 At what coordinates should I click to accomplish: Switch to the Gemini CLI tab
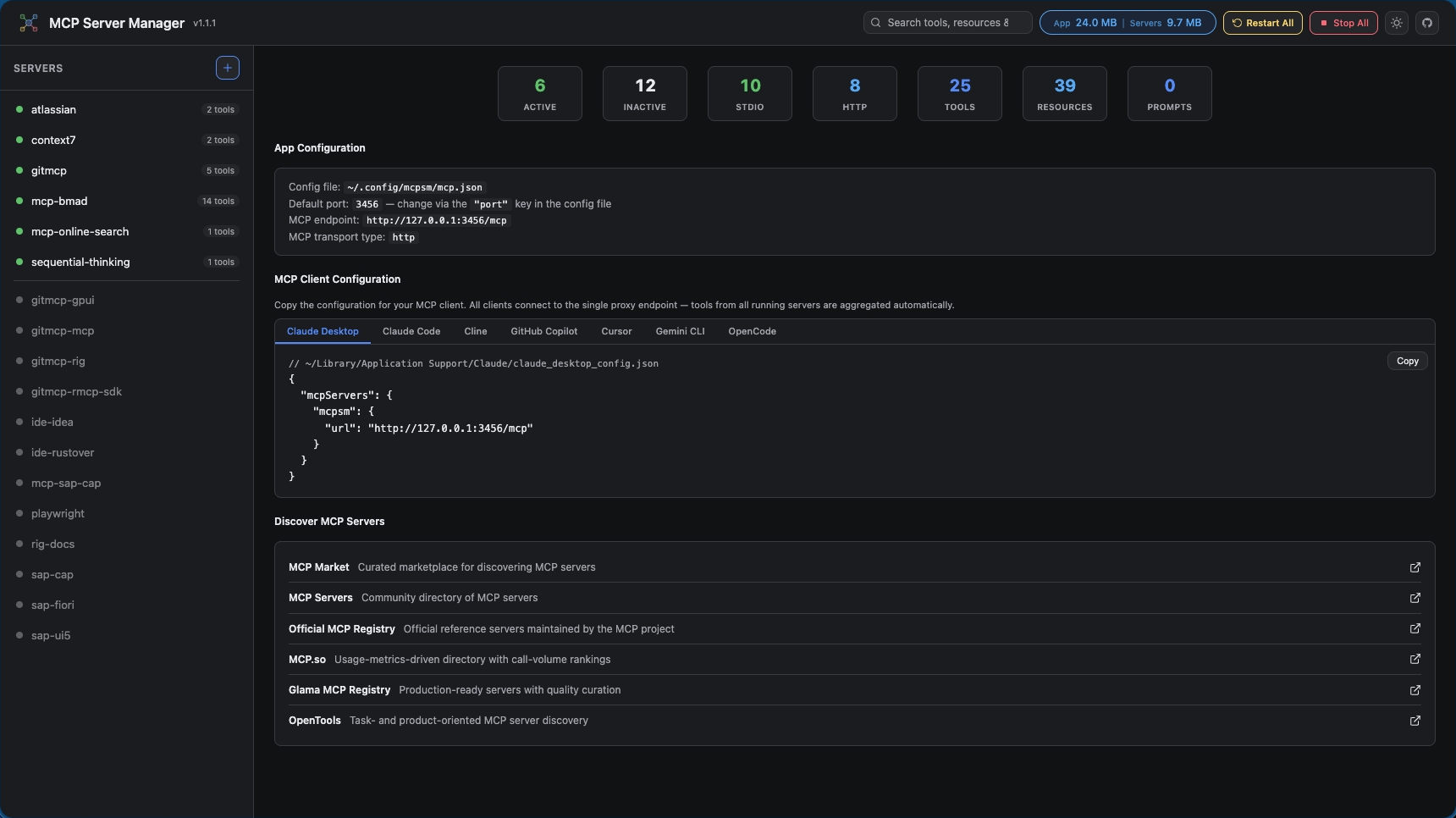point(680,331)
